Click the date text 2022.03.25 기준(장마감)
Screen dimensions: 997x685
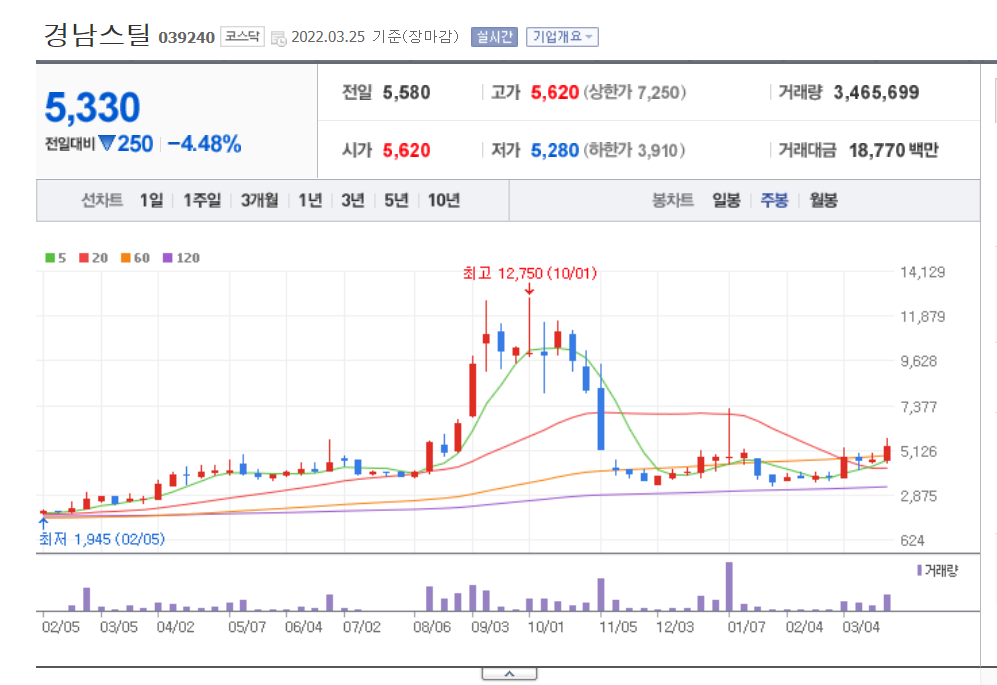375,37
